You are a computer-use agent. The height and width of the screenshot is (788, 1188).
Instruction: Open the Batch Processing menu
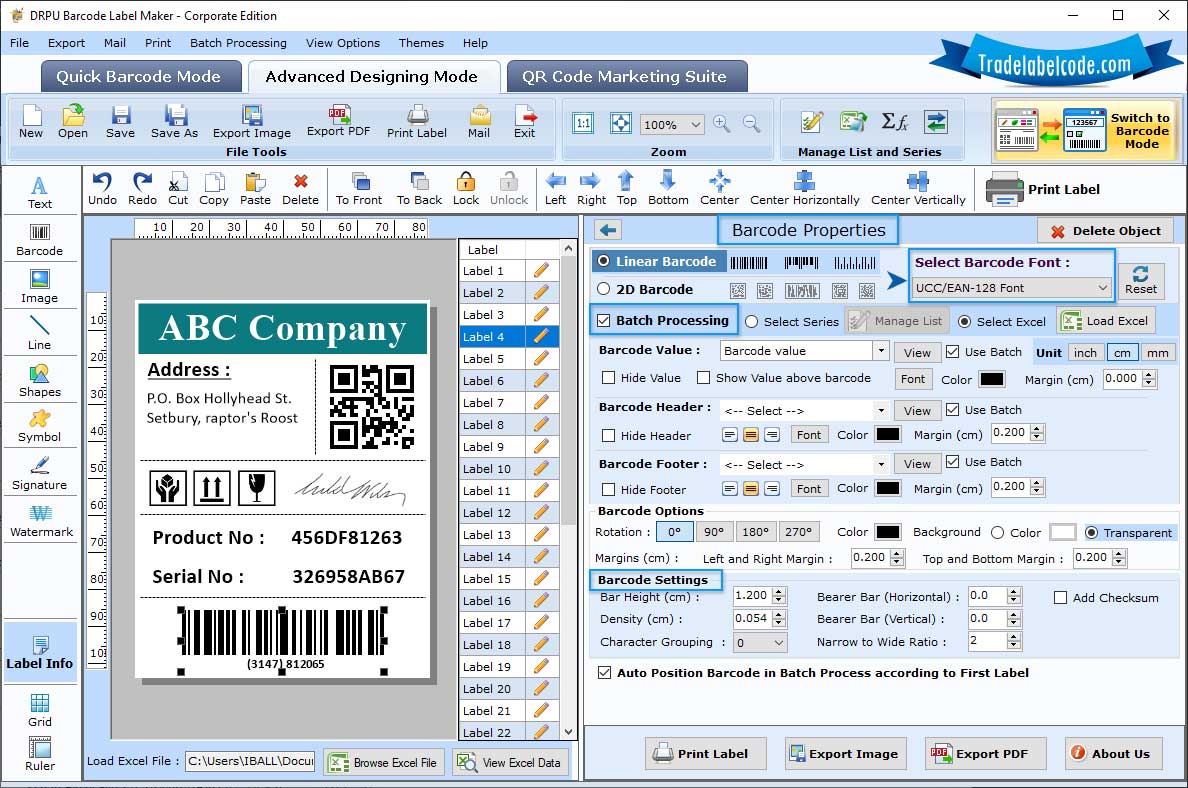pos(238,43)
